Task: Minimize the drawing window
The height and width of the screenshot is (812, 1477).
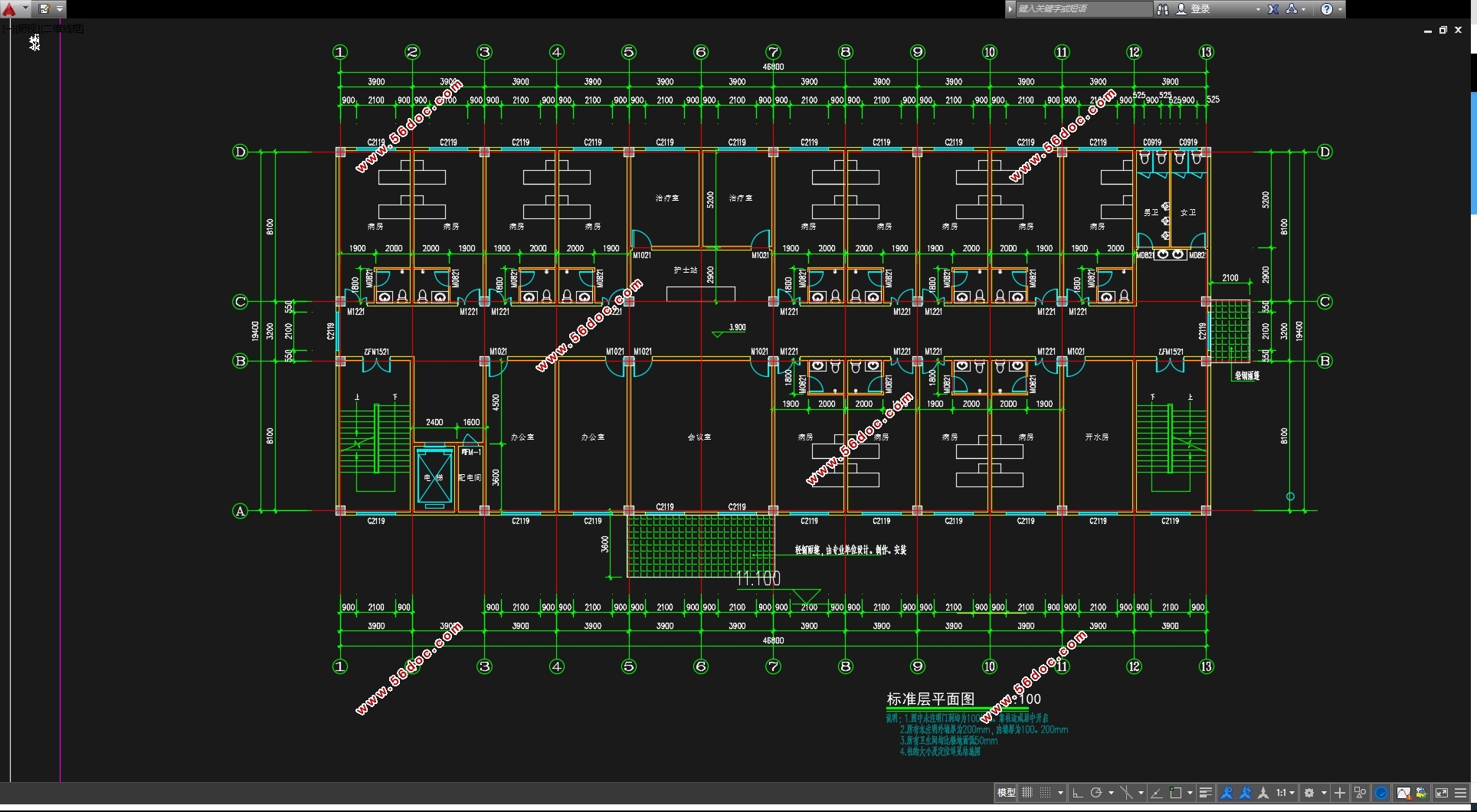Action: click(1428, 31)
